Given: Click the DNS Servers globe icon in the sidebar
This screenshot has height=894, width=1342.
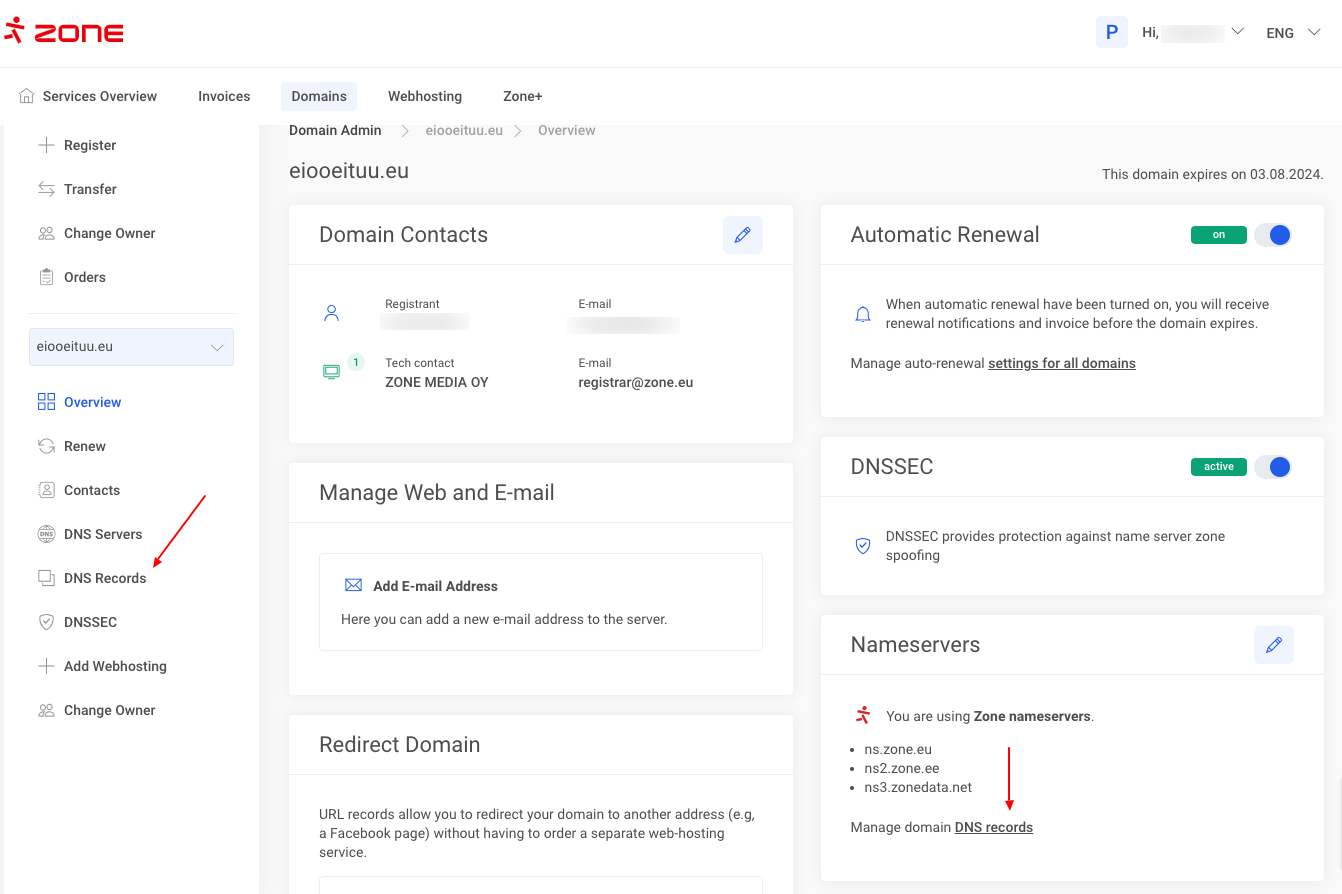Looking at the screenshot, I should [x=46, y=534].
